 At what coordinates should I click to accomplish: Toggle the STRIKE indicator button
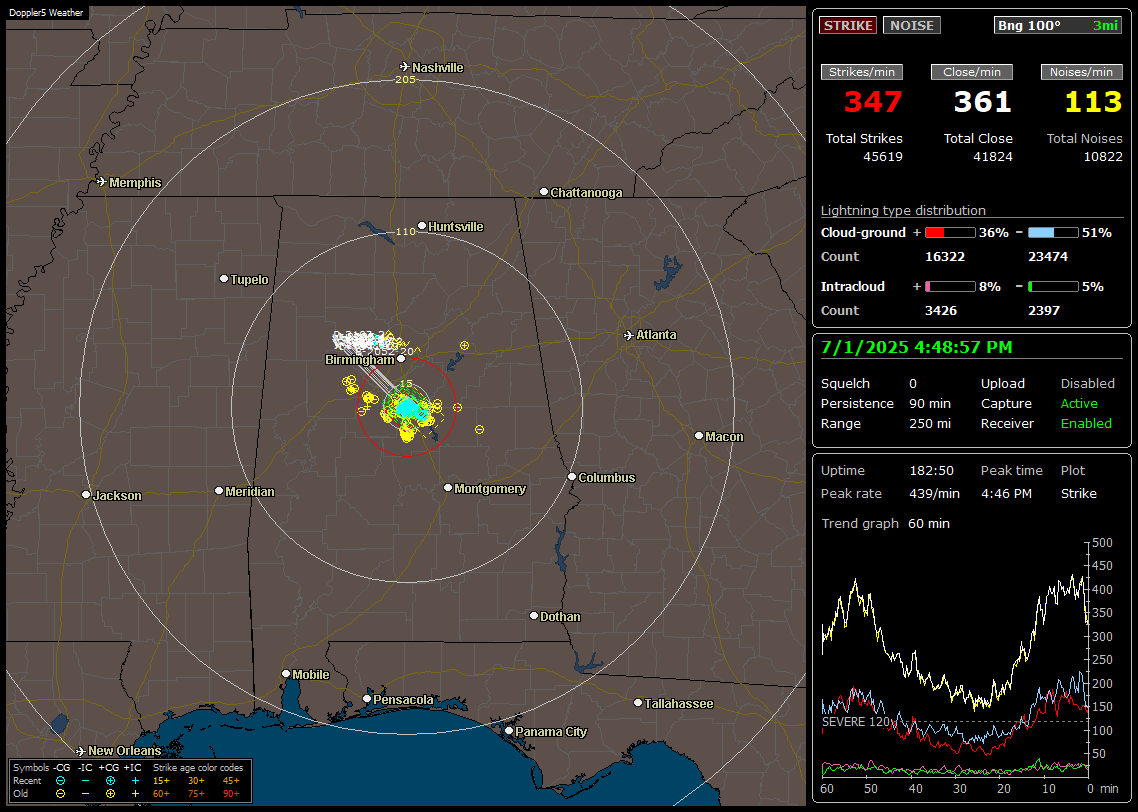click(848, 25)
